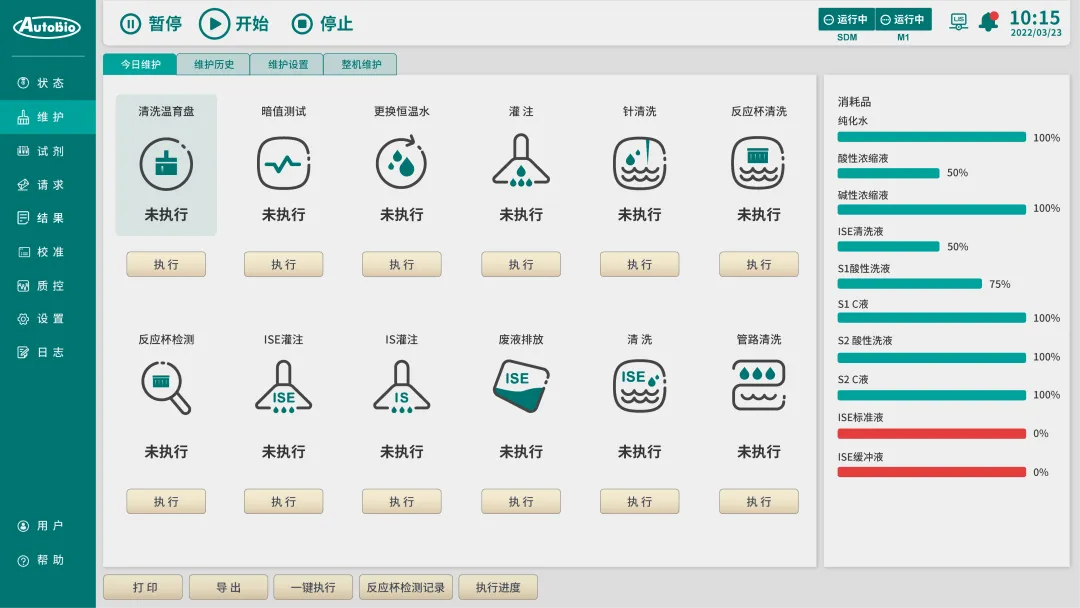Image resolution: width=1080 pixels, height=608 pixels.
Task: Open 反应杯检测记录
Action: pos(406,587)
